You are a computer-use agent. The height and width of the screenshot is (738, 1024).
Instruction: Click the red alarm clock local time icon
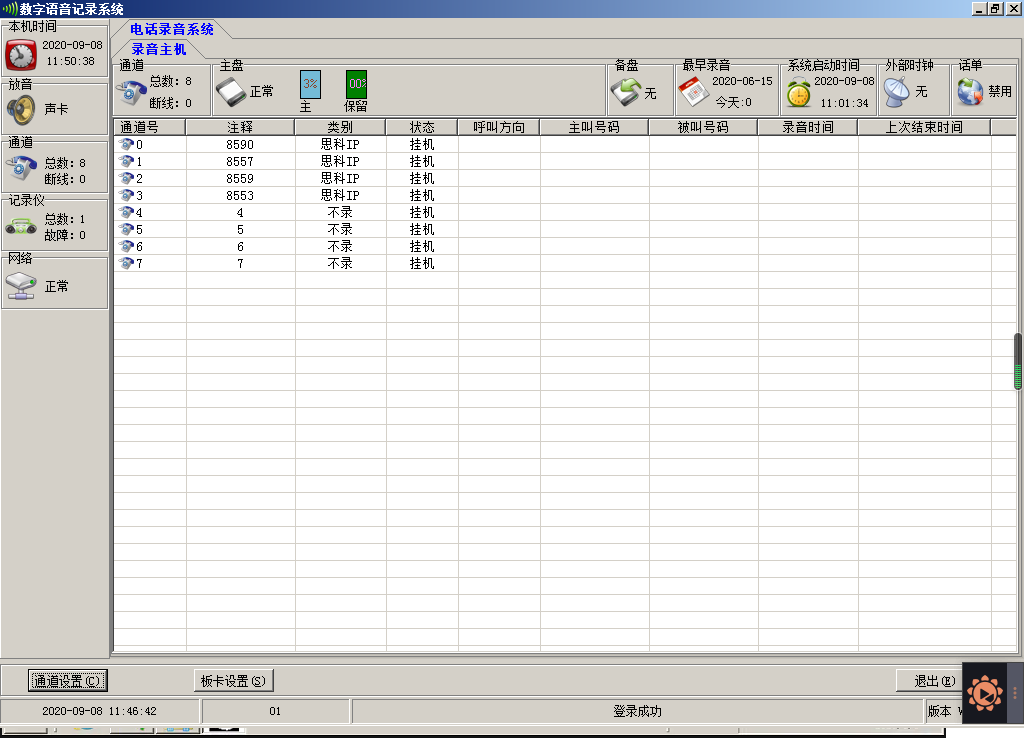21,55
